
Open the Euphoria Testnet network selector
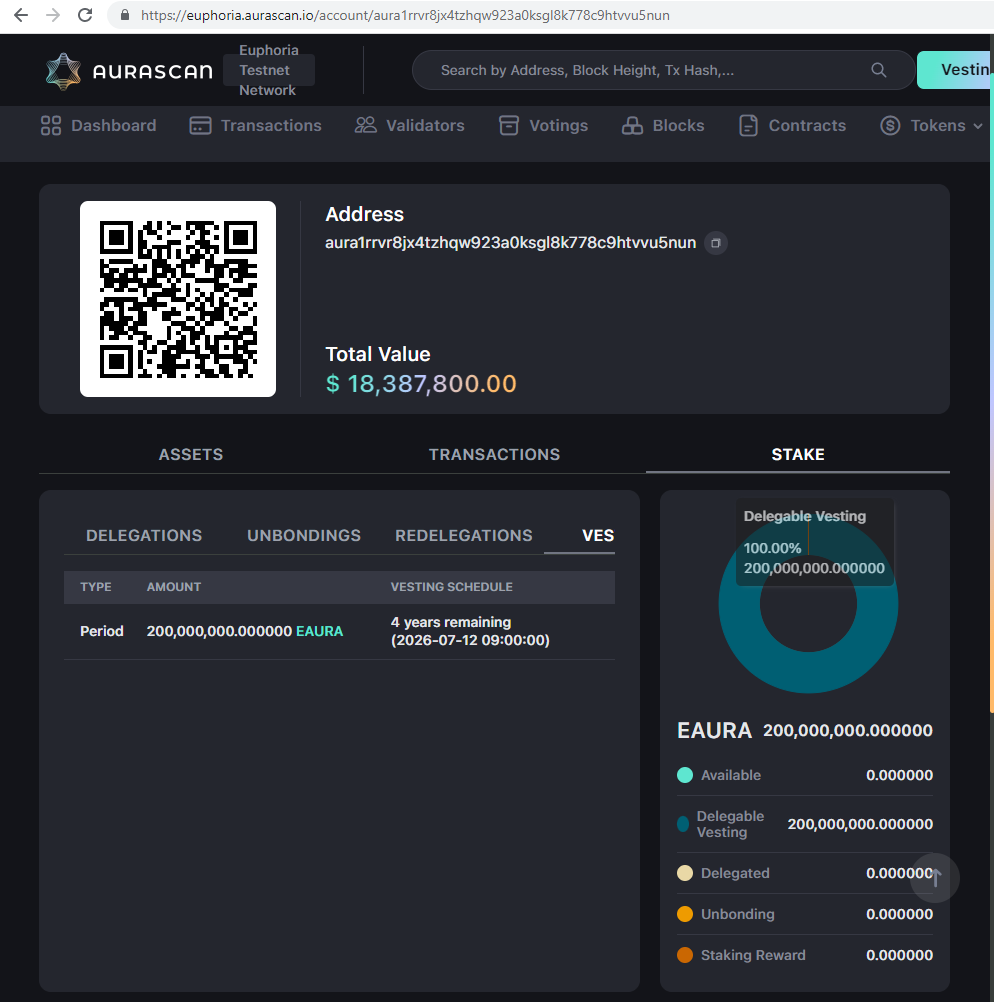pos(268,70)
